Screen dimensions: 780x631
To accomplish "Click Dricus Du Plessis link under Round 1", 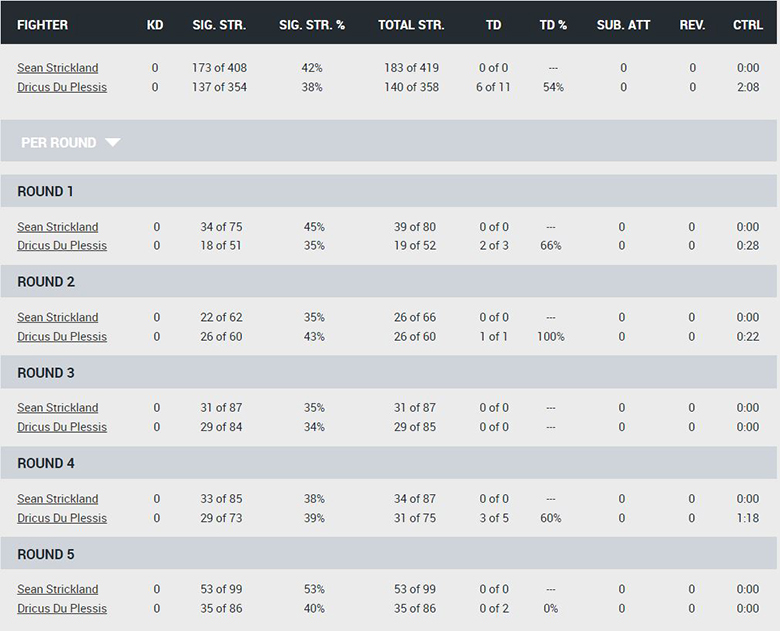I will click(x=62, y=246).
